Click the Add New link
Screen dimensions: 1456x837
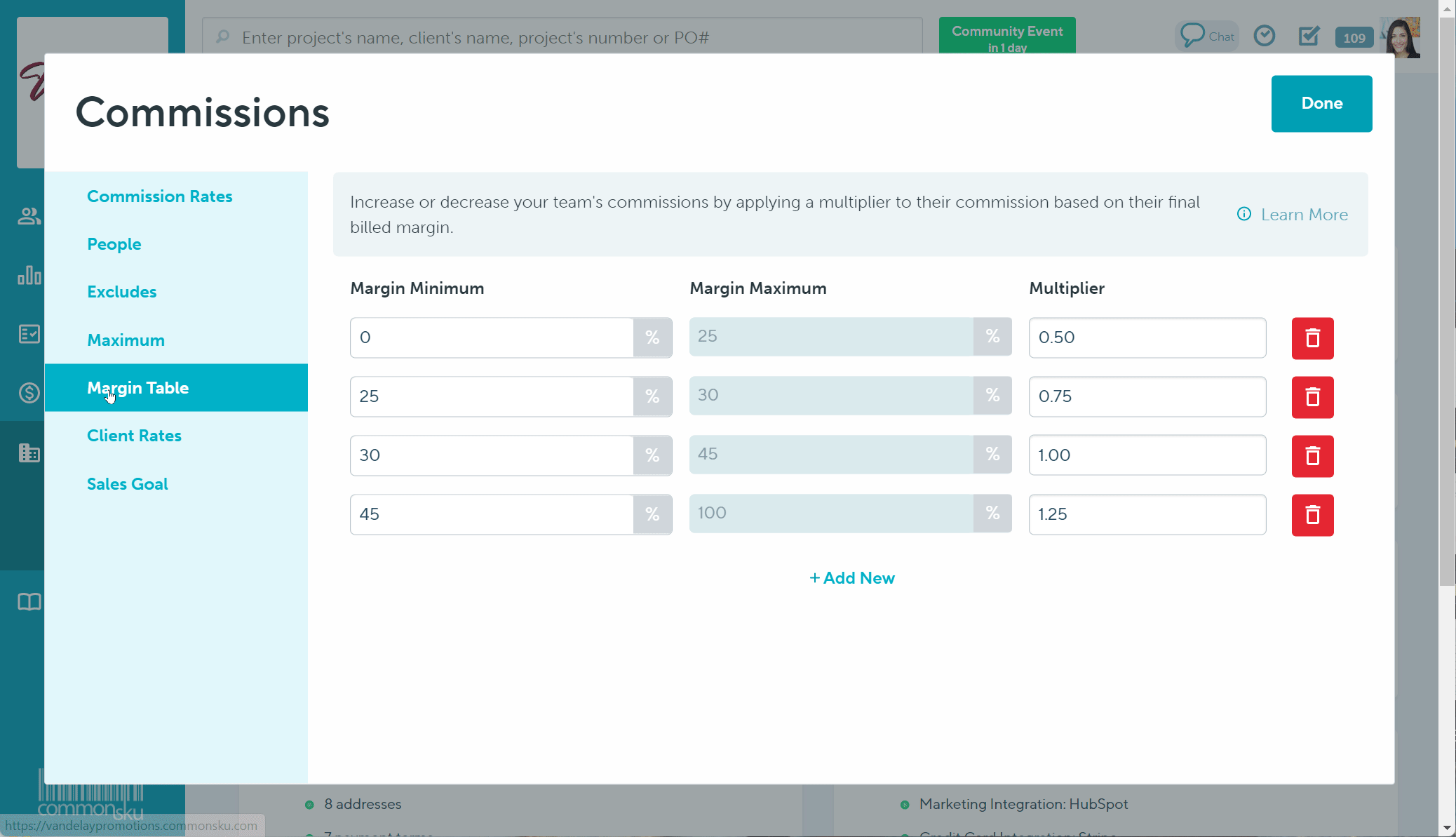coord(851,577)
